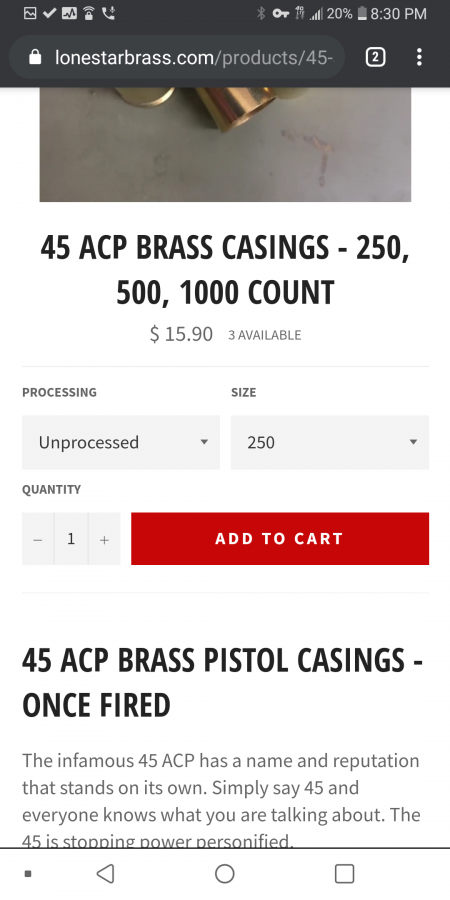Screen dimensions: 450x900
Task: Open Chrome three-dot overflow menu
Action: coord(420,57)
